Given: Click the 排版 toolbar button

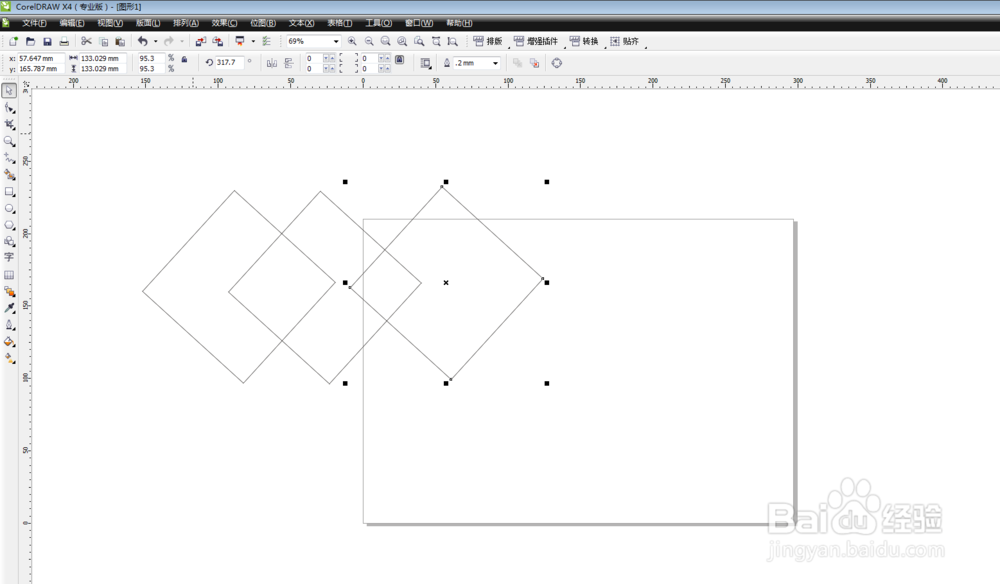Looking at the screenshot, I should point(488,41).
